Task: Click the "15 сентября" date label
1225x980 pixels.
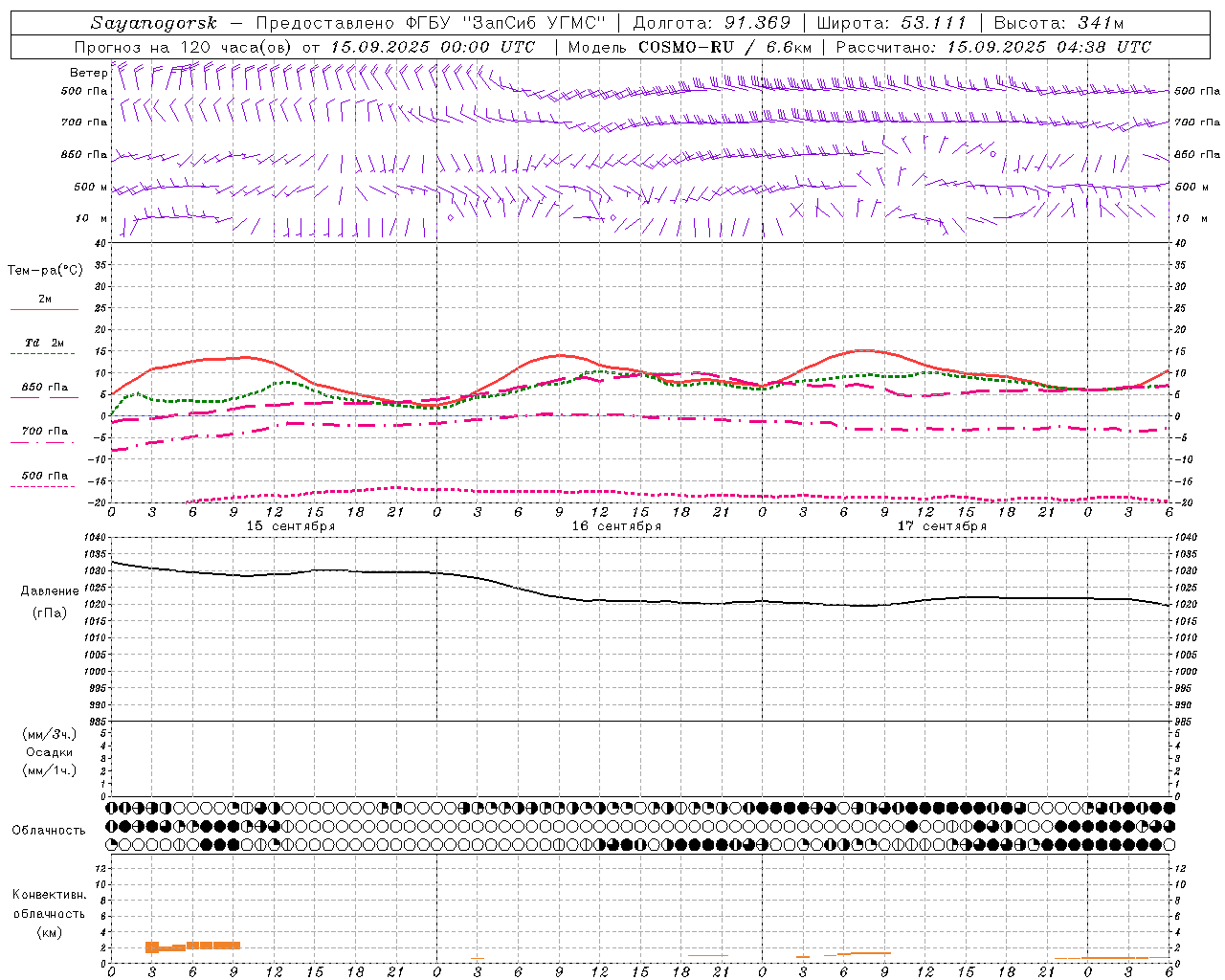Action: [x=291, y=526]
